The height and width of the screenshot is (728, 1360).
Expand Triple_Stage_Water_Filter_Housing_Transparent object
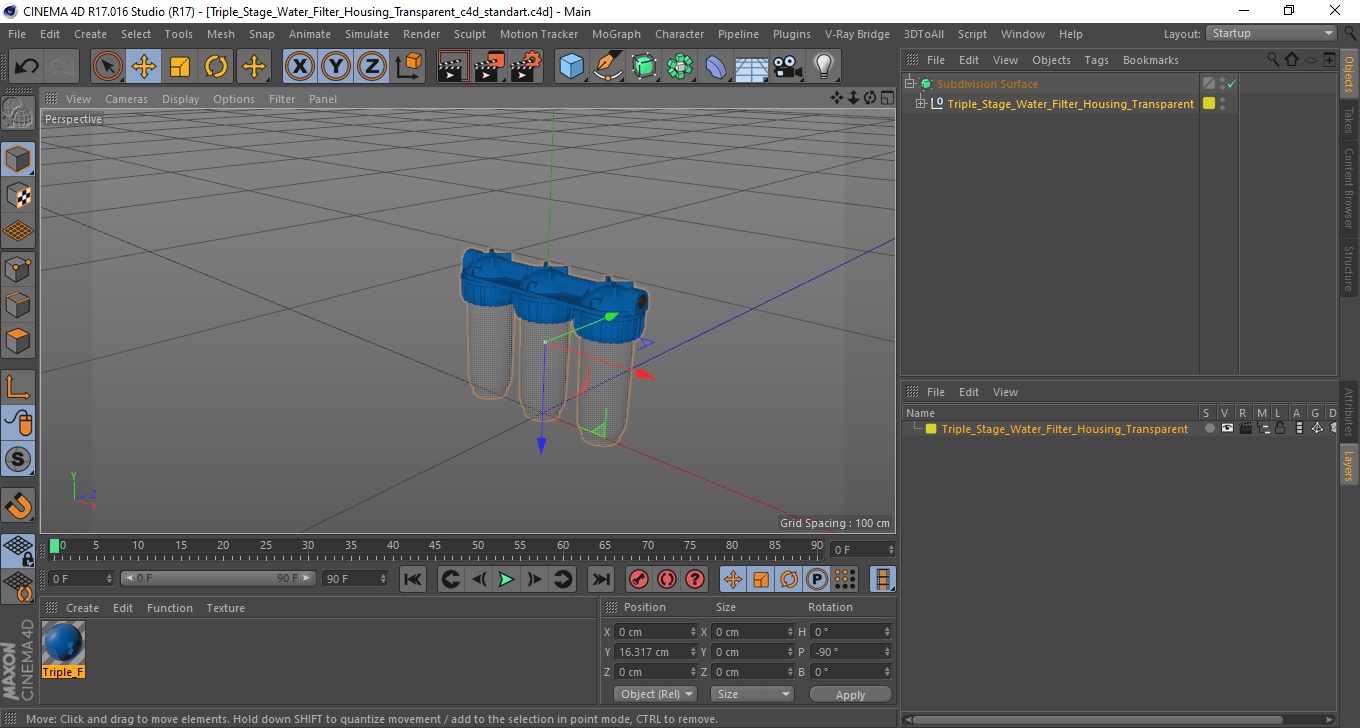coord(921,104)
